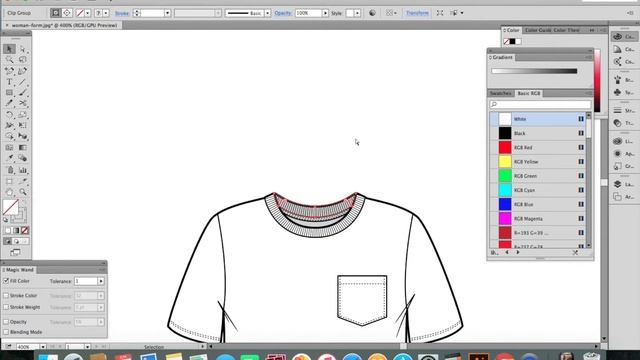Enable Stroke Color checkbox

6,295
